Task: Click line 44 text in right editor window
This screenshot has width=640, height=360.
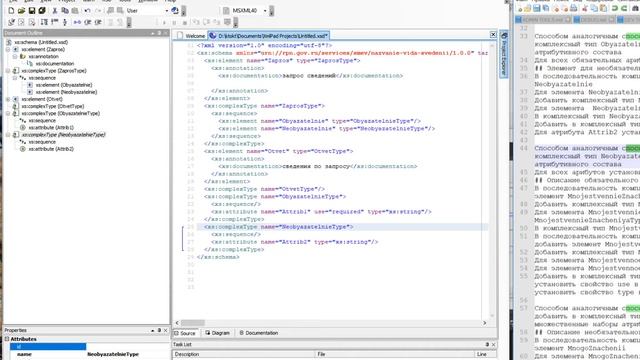Action: (587, 156)
